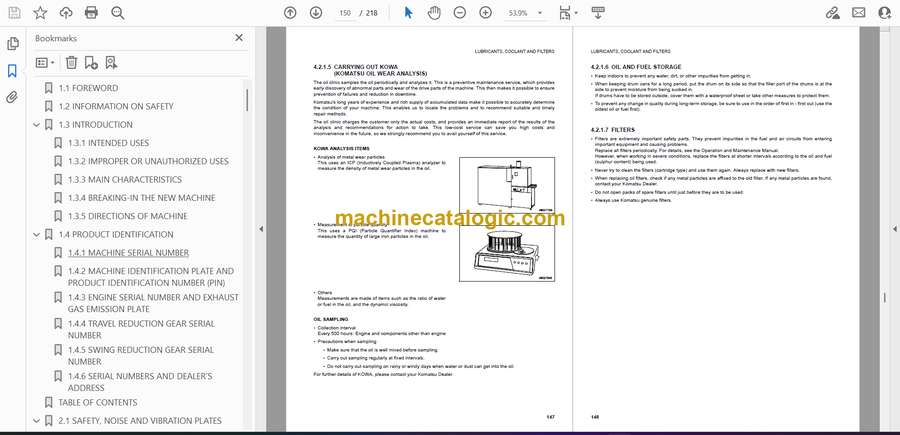Open bookmark 1.2 INFORMATION ON SAFETY
Screen dimensions: 900x435
116,106
